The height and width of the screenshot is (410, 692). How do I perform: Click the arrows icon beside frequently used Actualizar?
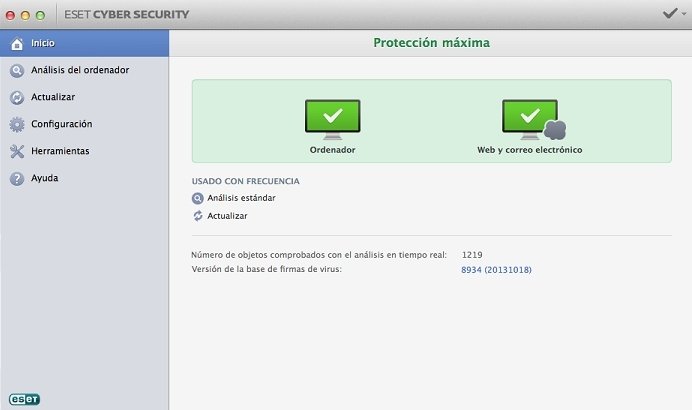pos(198,216)
